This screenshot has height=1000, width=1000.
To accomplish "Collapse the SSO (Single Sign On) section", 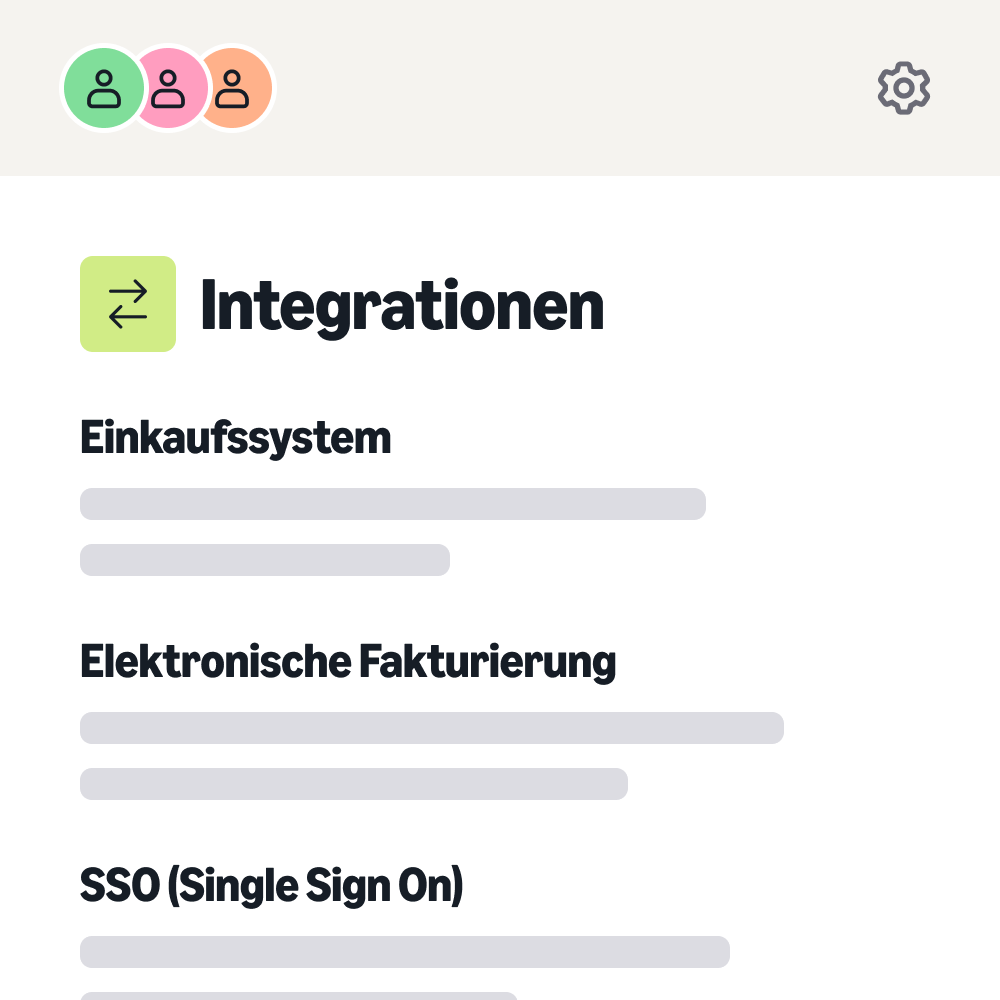I will 271,884.
